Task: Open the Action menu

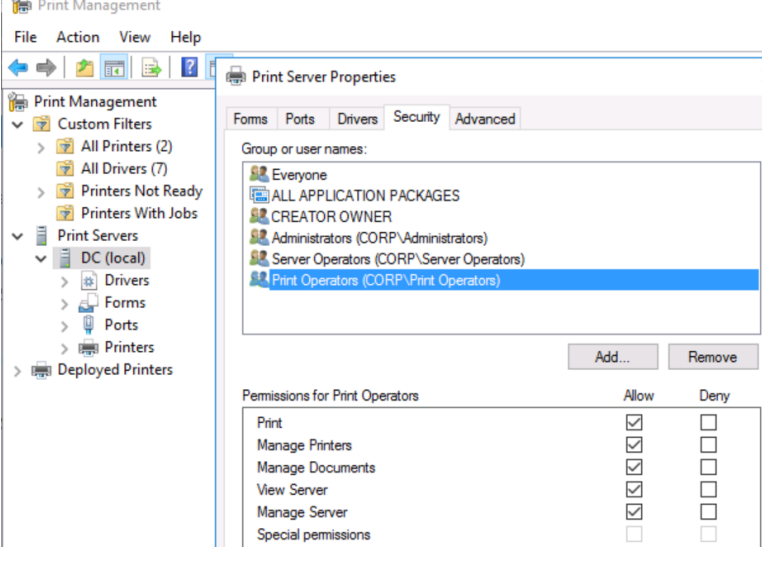Action: pos(77,37)
